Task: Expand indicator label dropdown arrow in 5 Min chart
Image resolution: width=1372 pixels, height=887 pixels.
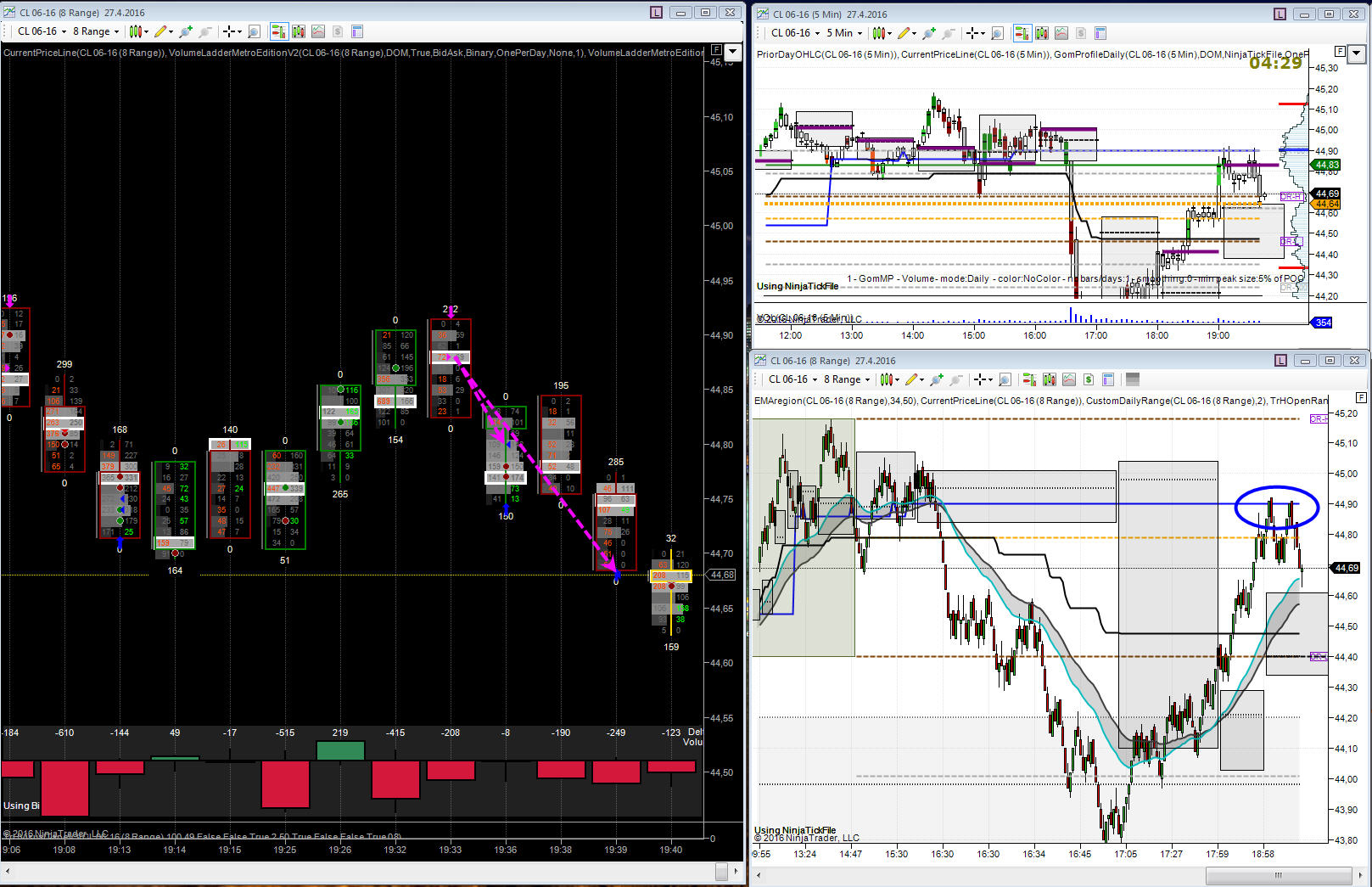Action: [1357, 53]
